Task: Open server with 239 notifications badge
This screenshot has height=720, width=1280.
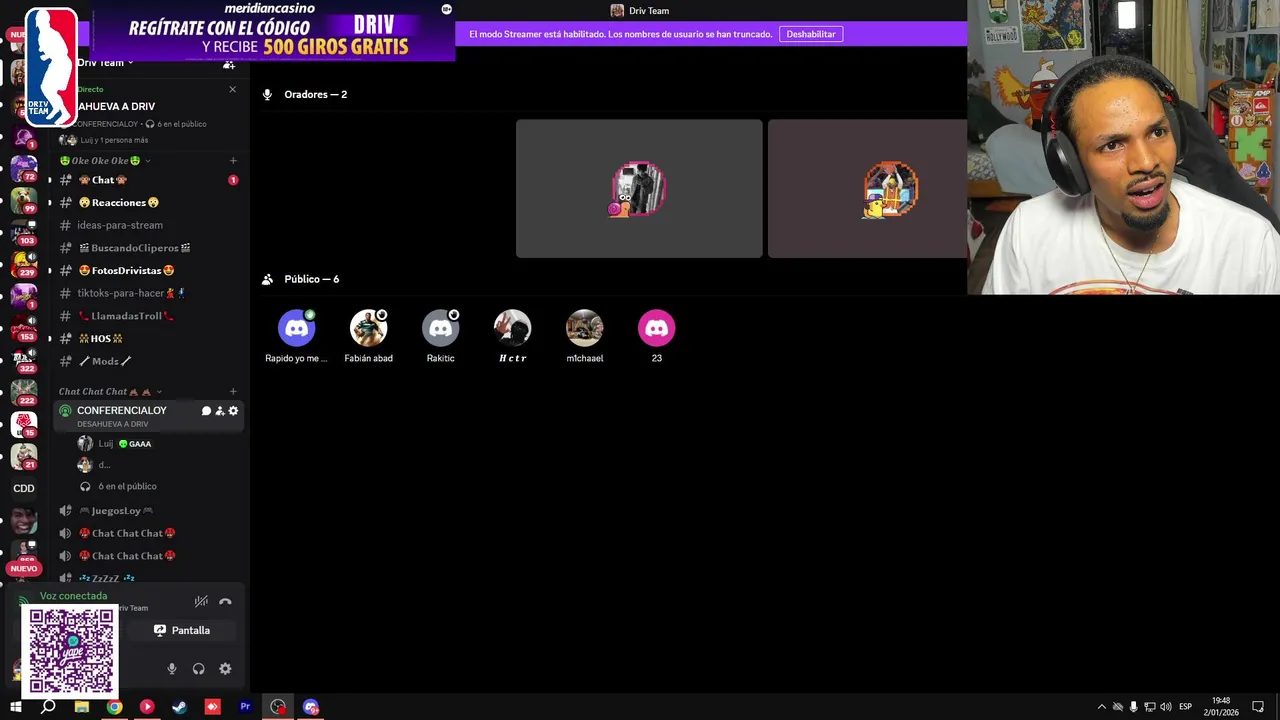Action: [24, 264]
